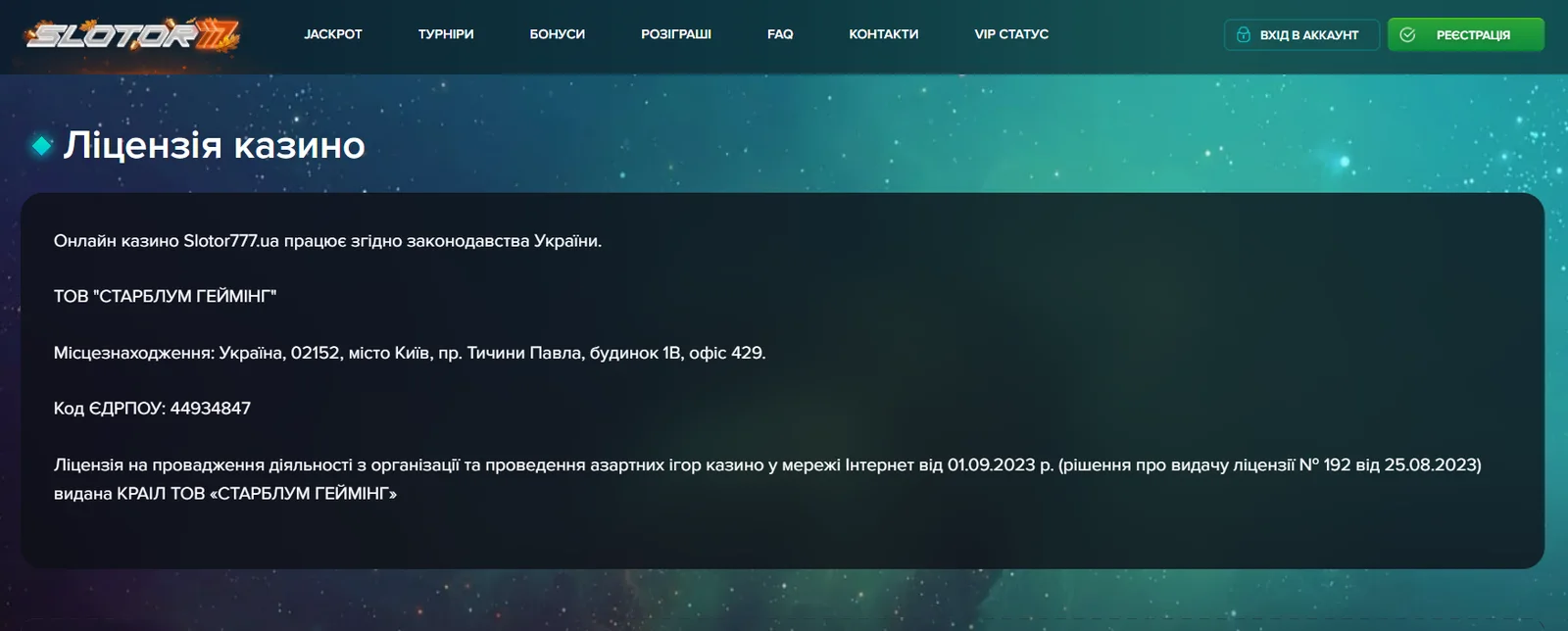Open the VIP СТАТУС page
1568x631 pixels.
tap(1011, 34)
